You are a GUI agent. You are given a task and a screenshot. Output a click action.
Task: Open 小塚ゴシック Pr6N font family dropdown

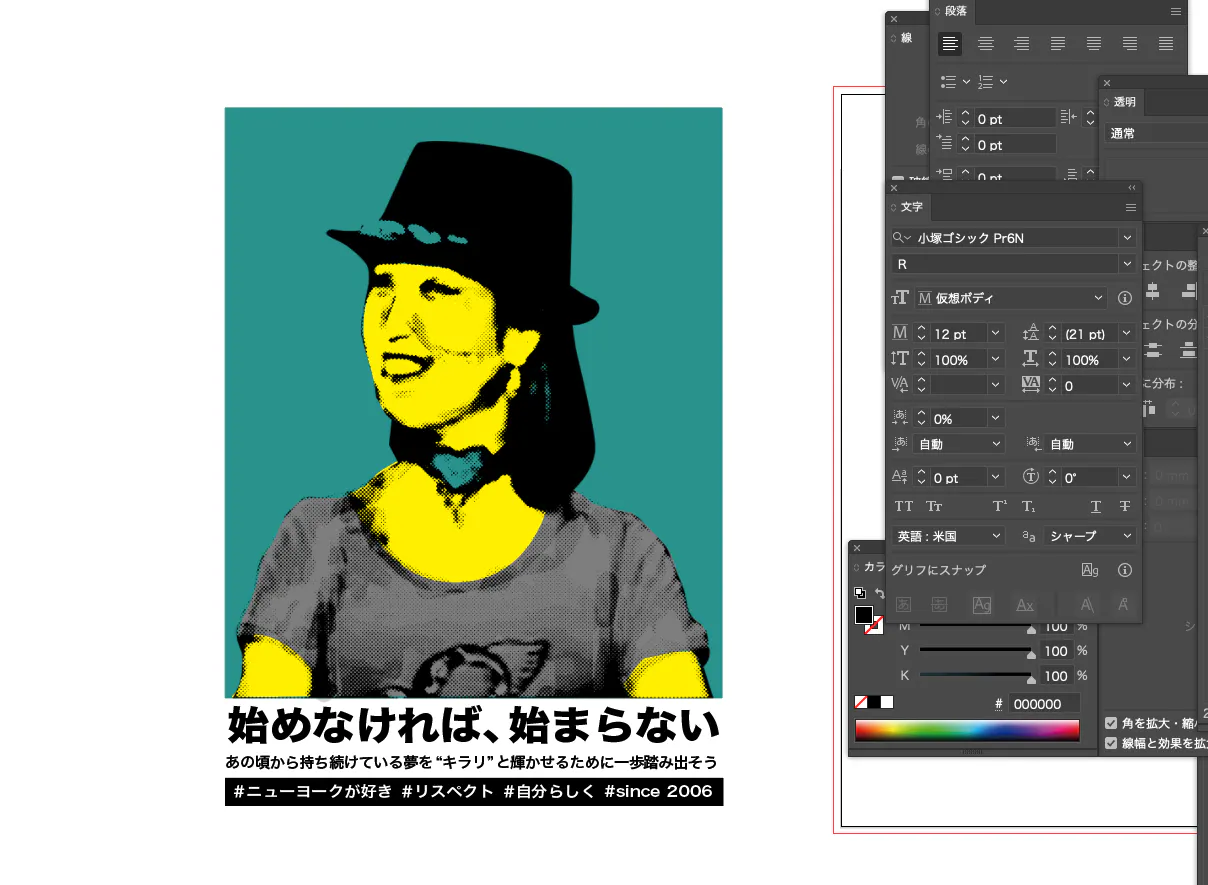1128,238
